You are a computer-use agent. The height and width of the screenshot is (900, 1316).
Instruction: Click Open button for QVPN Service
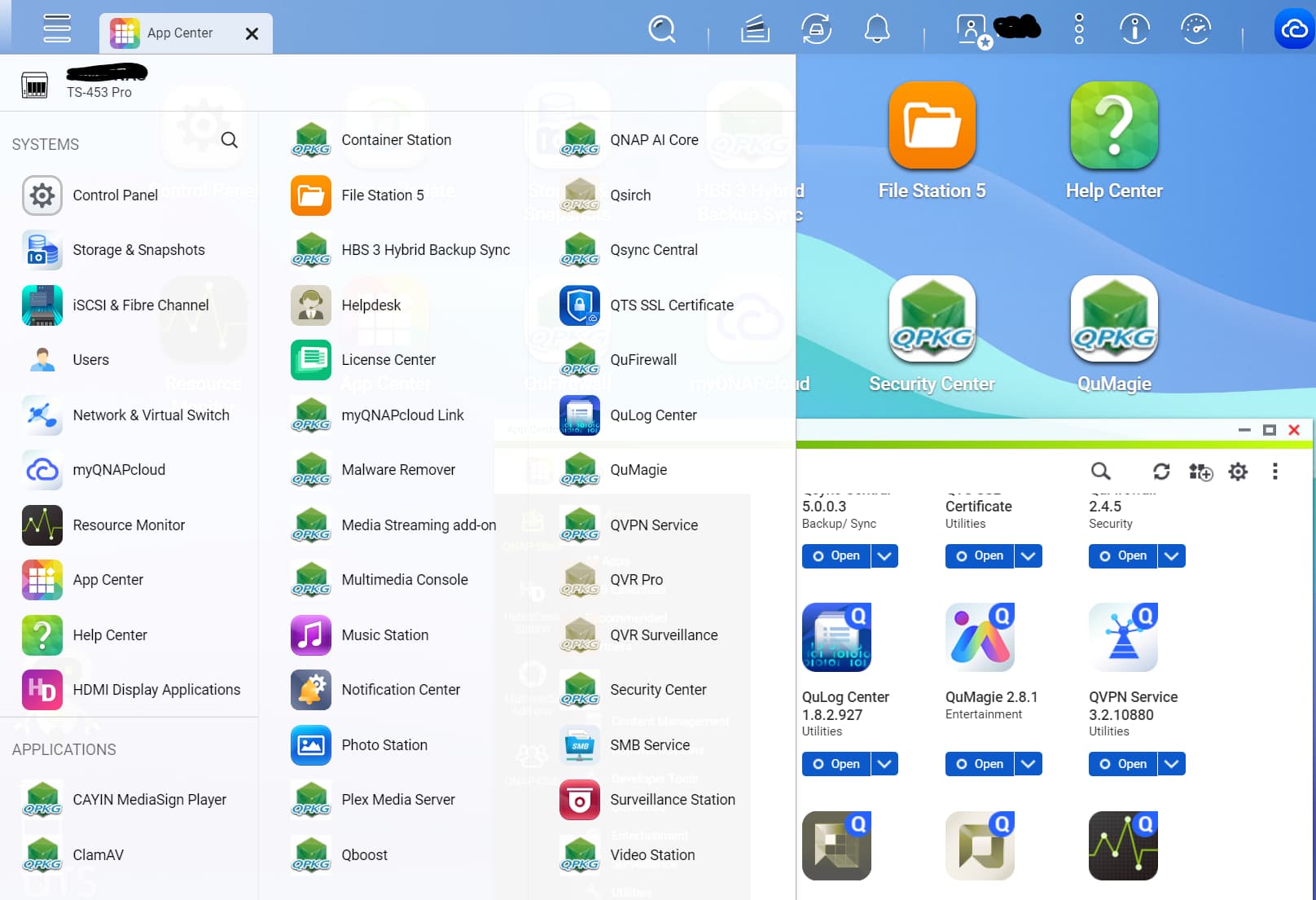pos(1123,764)
